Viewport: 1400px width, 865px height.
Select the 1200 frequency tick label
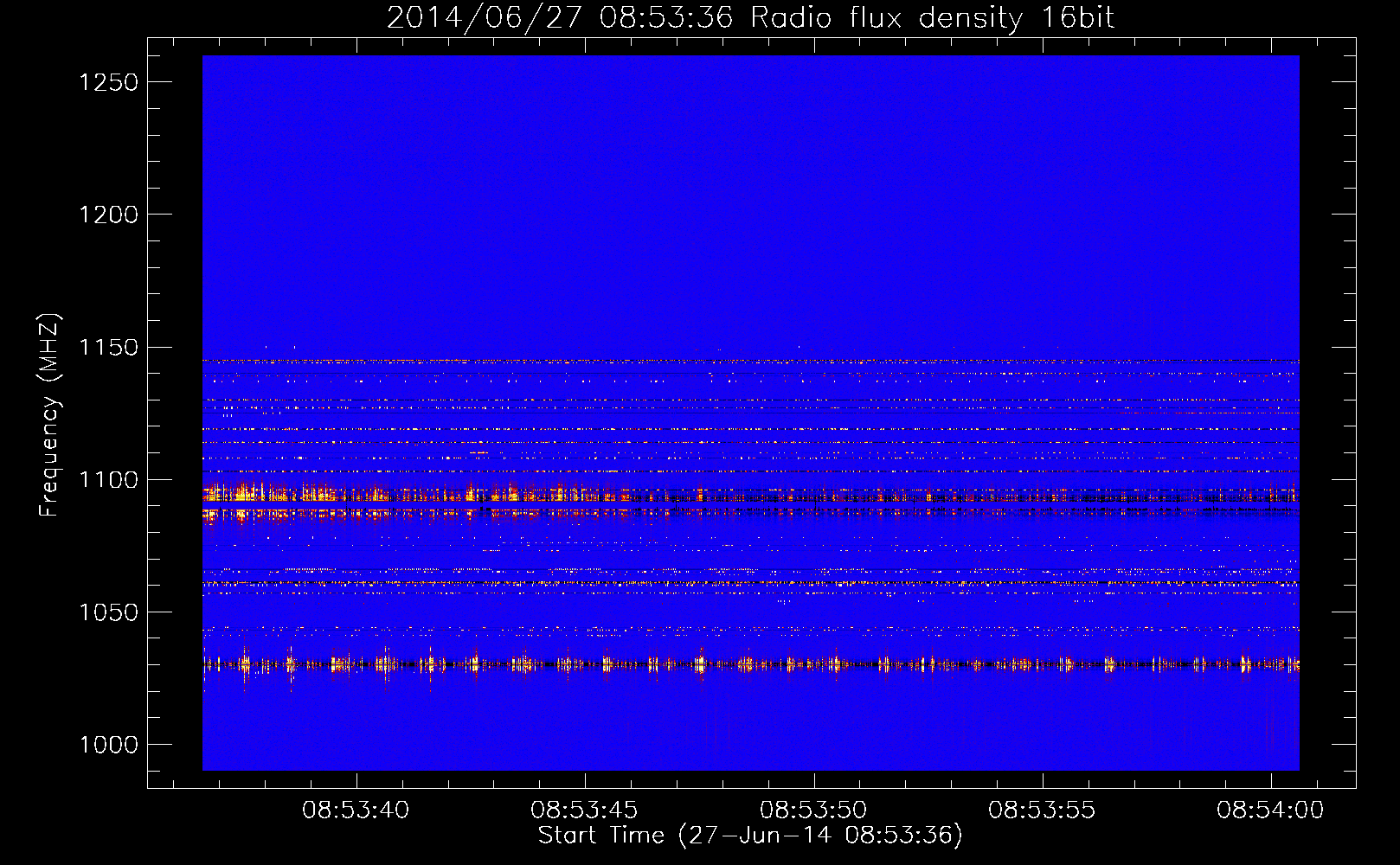pos(109,215)
